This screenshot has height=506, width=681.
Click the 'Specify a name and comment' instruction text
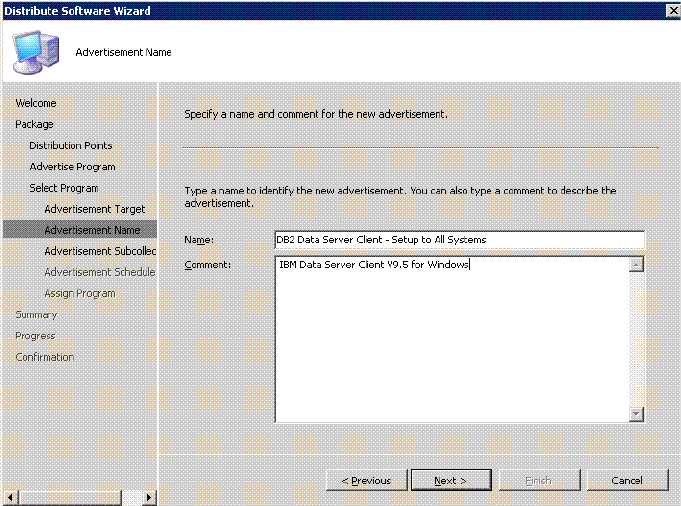[x=316, y=114]
